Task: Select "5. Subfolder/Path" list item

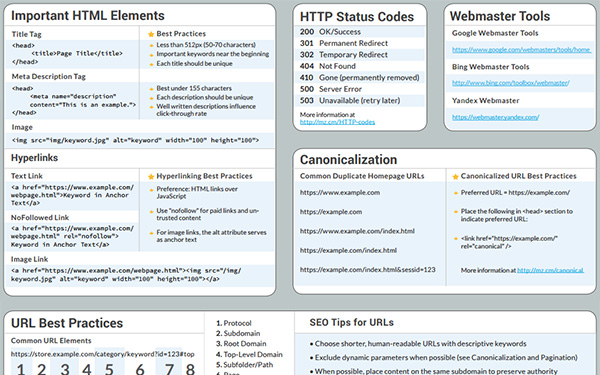Action: (x=244, y=365)
